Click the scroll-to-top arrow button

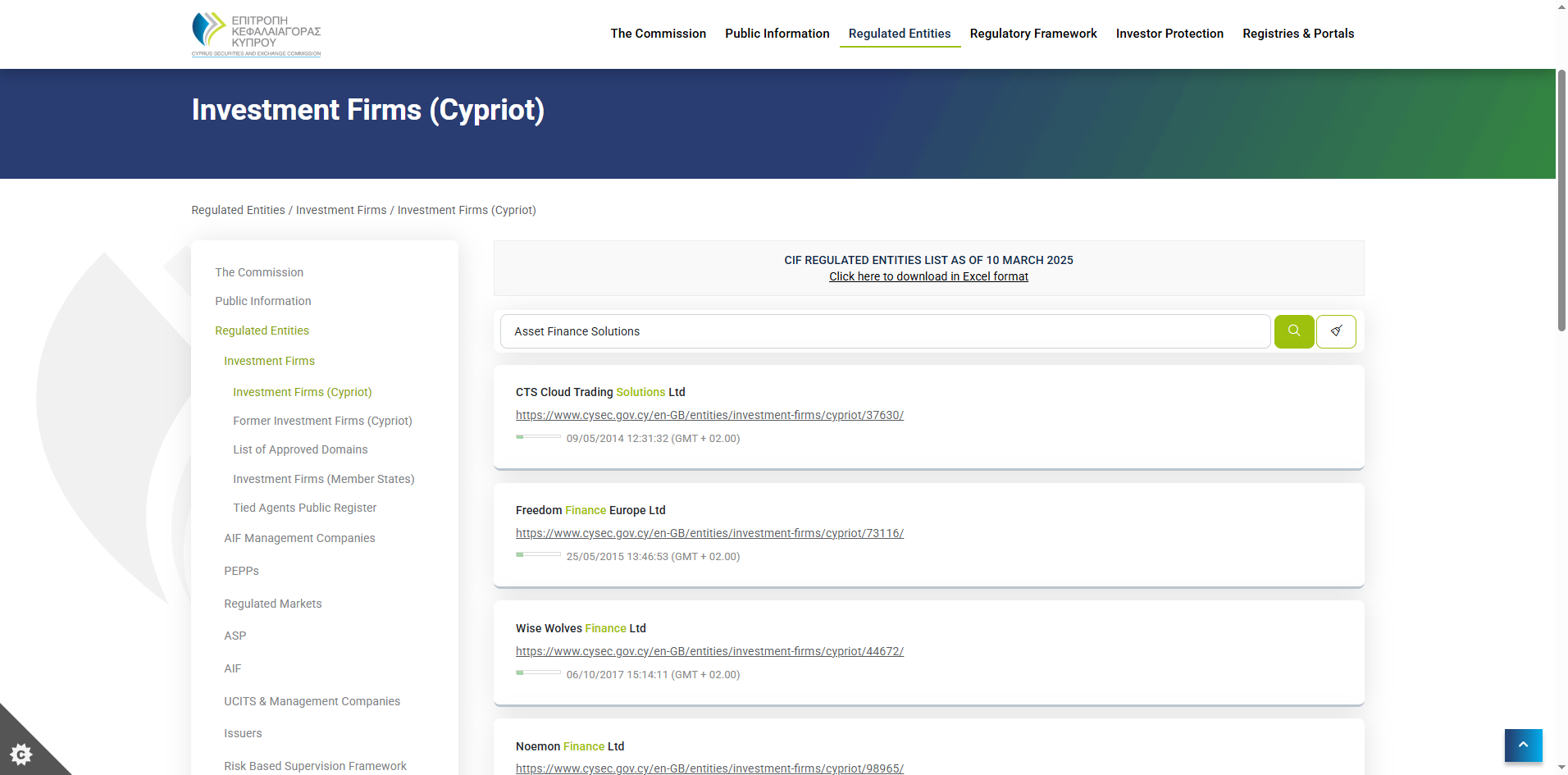coord(1523,745)
